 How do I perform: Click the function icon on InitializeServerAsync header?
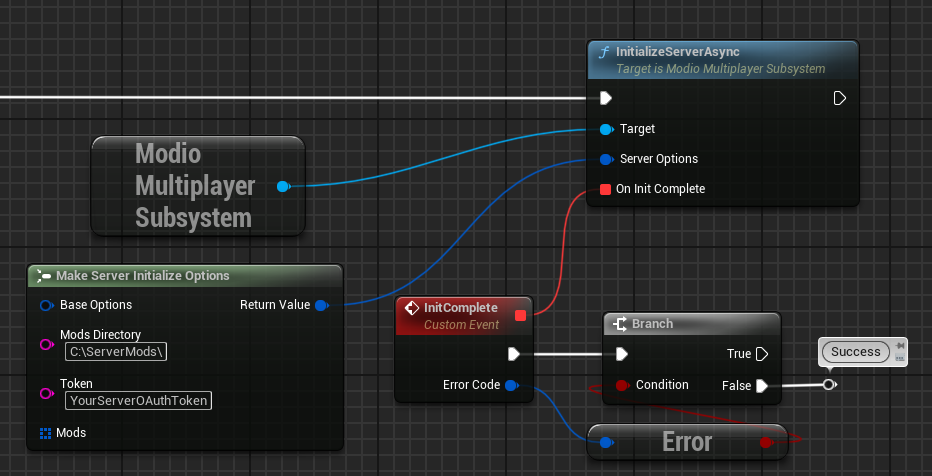click(604, 52)
